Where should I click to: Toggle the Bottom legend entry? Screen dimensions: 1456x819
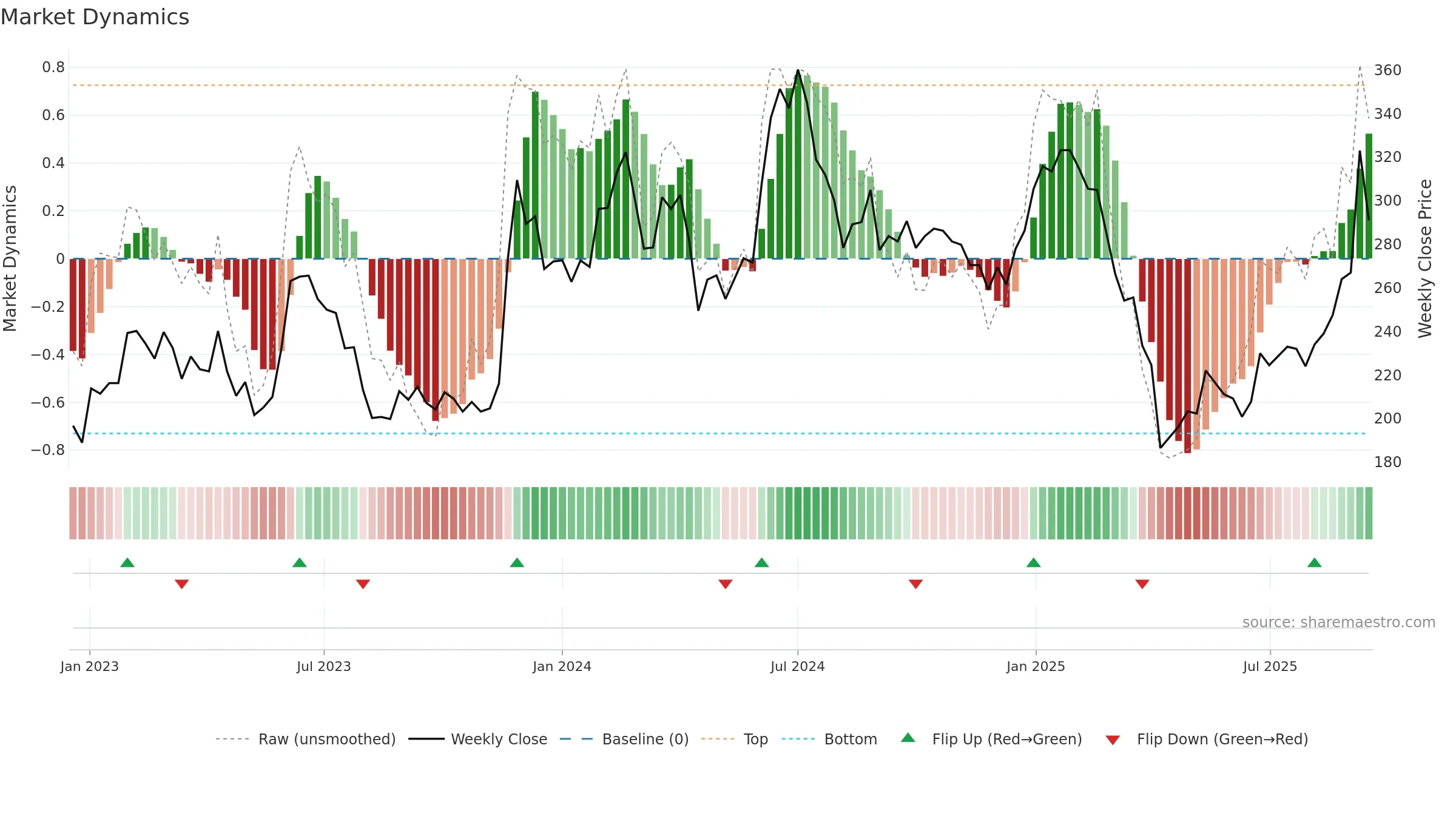[x=829, y=739]
